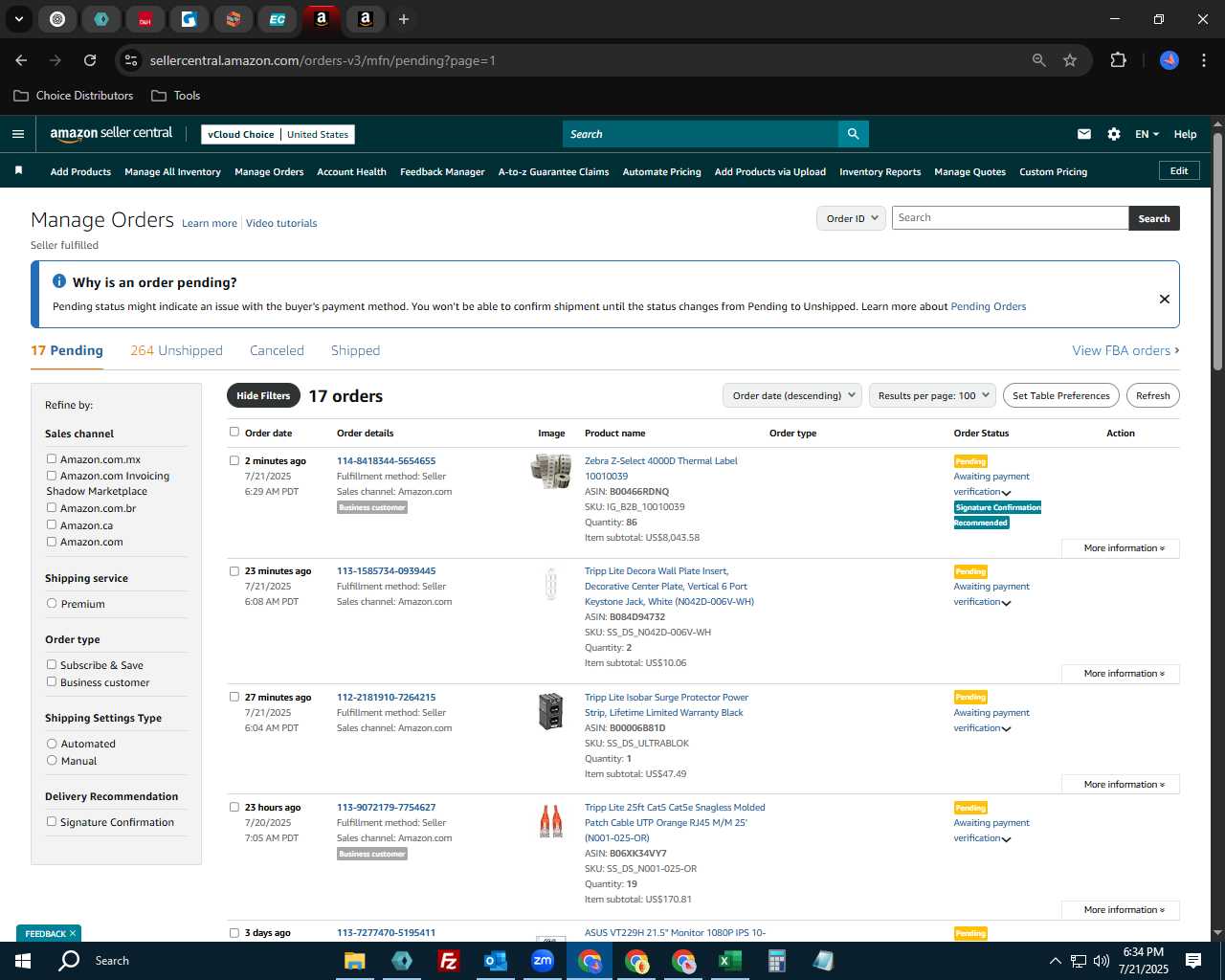Screen dimensions: 1225x980
Task: Click the Refresh button
Action: 1152,395
